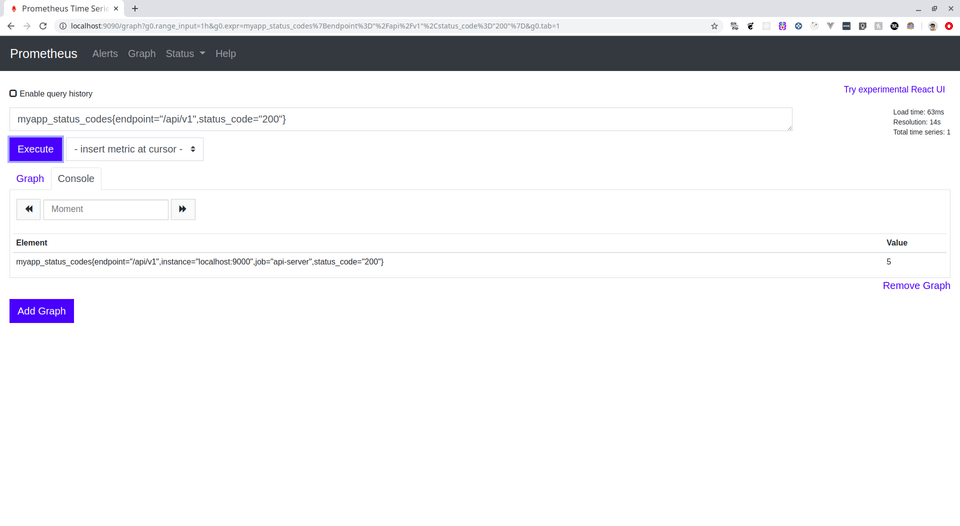Expand the Status menu in navbar
The height and width of the screenshot is (526, 960).
pos(185,53)
